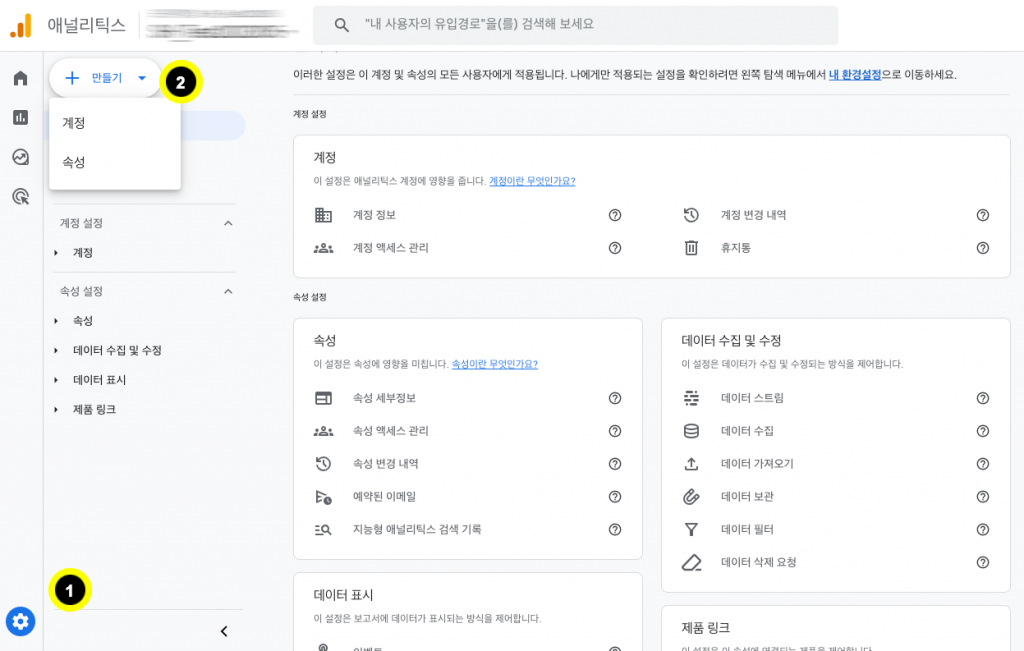Screen dimensions: 1024x651
Task: Open the Home icon in left navigation
Action: click(x=20, y=77)
